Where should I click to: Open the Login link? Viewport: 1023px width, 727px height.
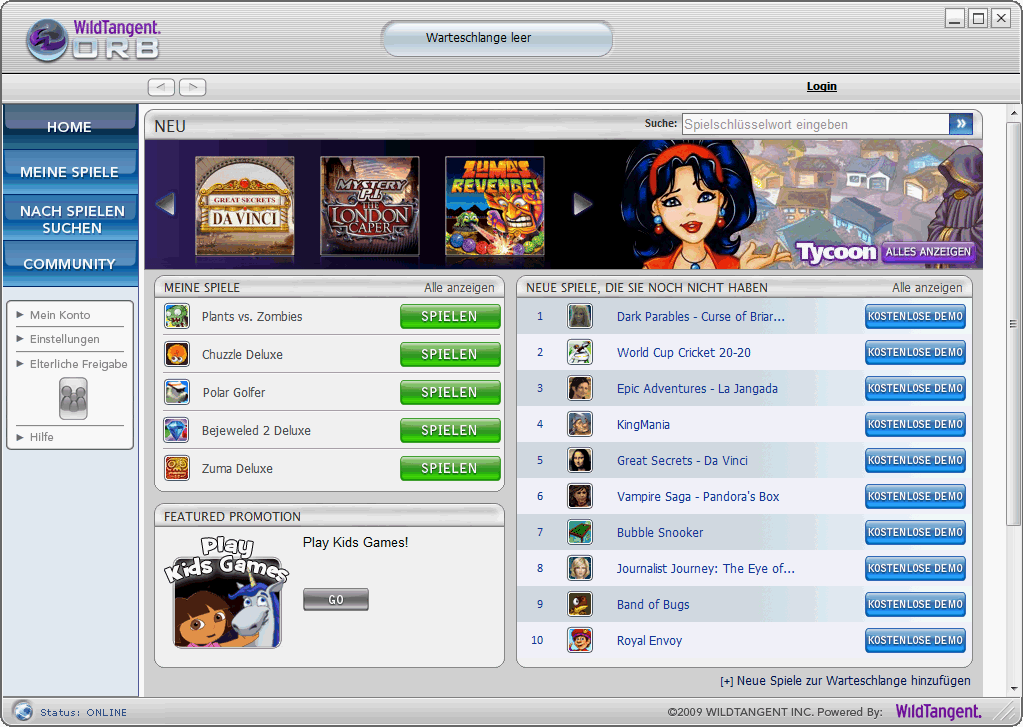click(x=821, y=86)
